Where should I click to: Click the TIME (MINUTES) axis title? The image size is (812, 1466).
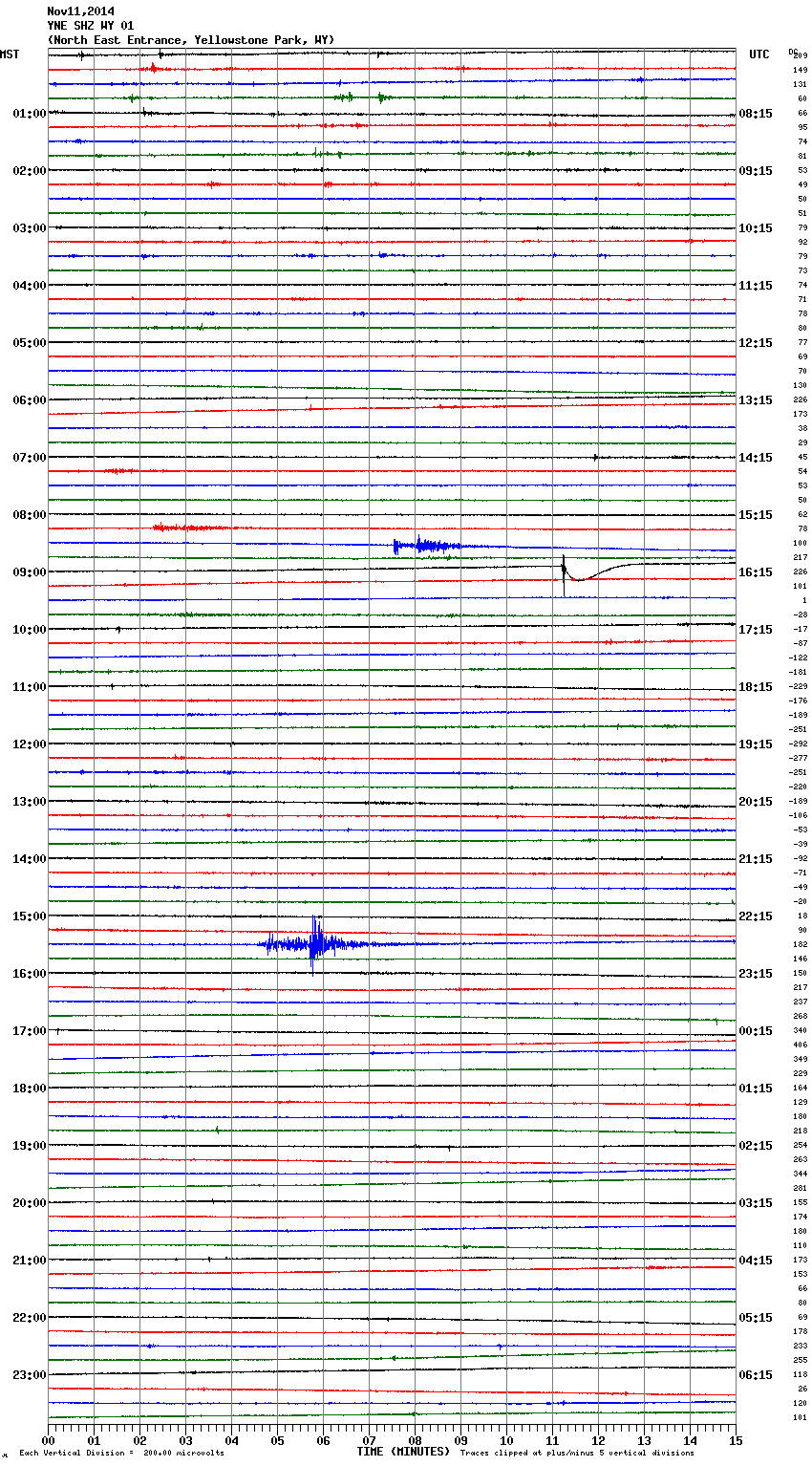pos(403,1452)
